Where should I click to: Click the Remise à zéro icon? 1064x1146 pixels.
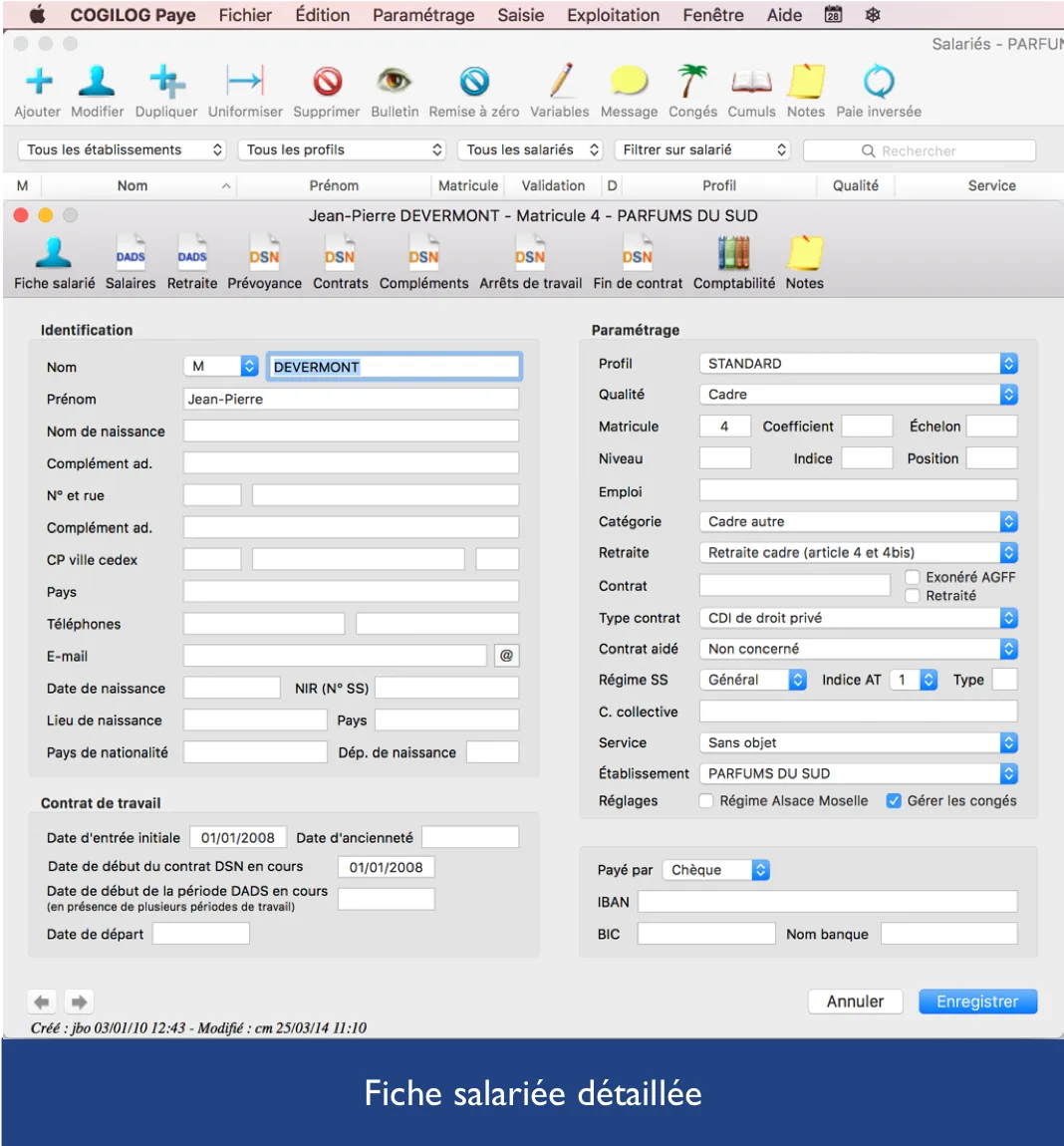[x=474, y=81]
